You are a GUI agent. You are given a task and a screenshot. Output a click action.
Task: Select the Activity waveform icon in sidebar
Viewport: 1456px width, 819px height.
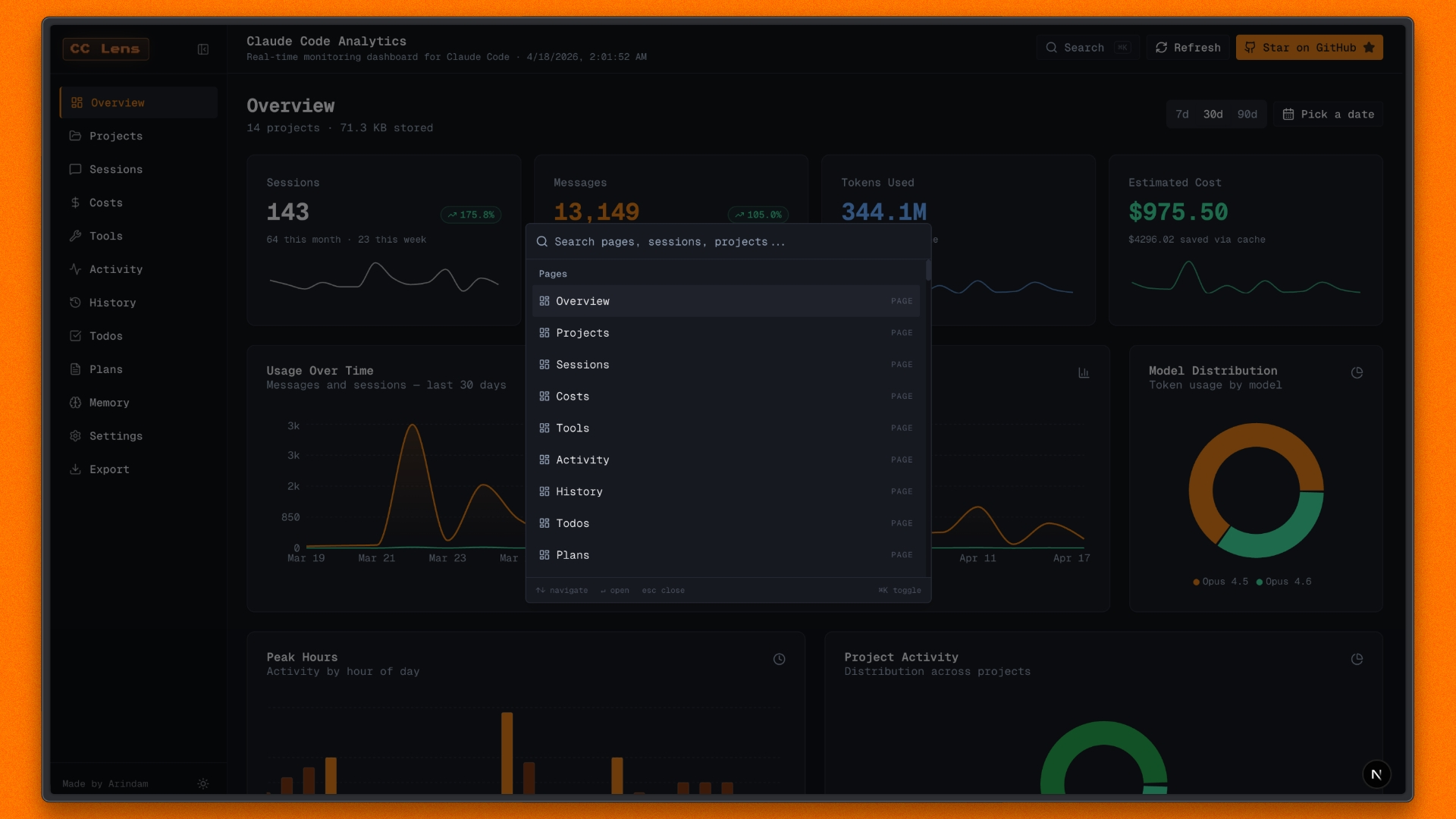pyautogui.click(x=75, y=269)
